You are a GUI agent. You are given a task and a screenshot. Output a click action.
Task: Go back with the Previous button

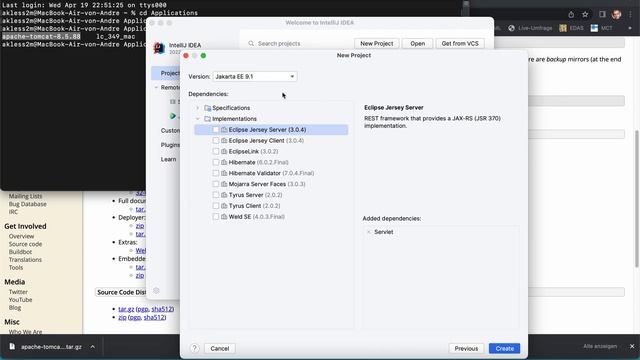466,349
